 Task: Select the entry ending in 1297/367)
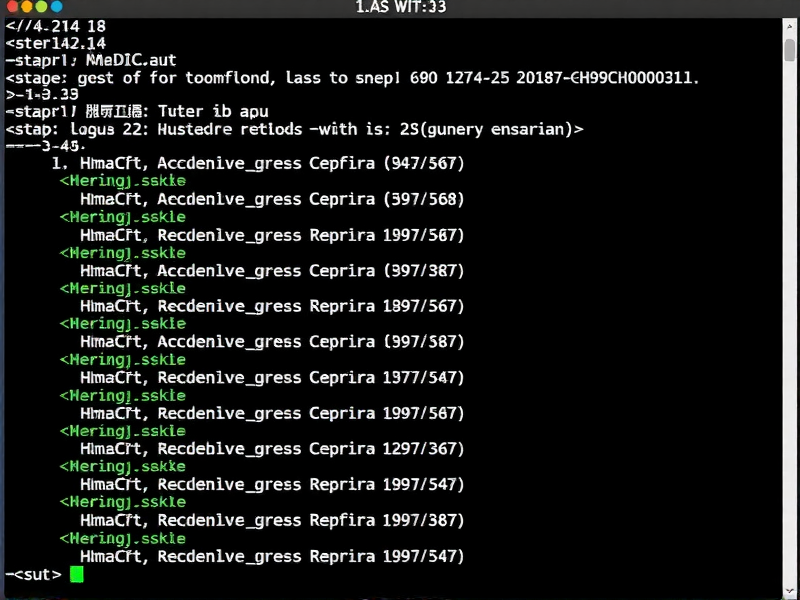click(x=271, y=449)
